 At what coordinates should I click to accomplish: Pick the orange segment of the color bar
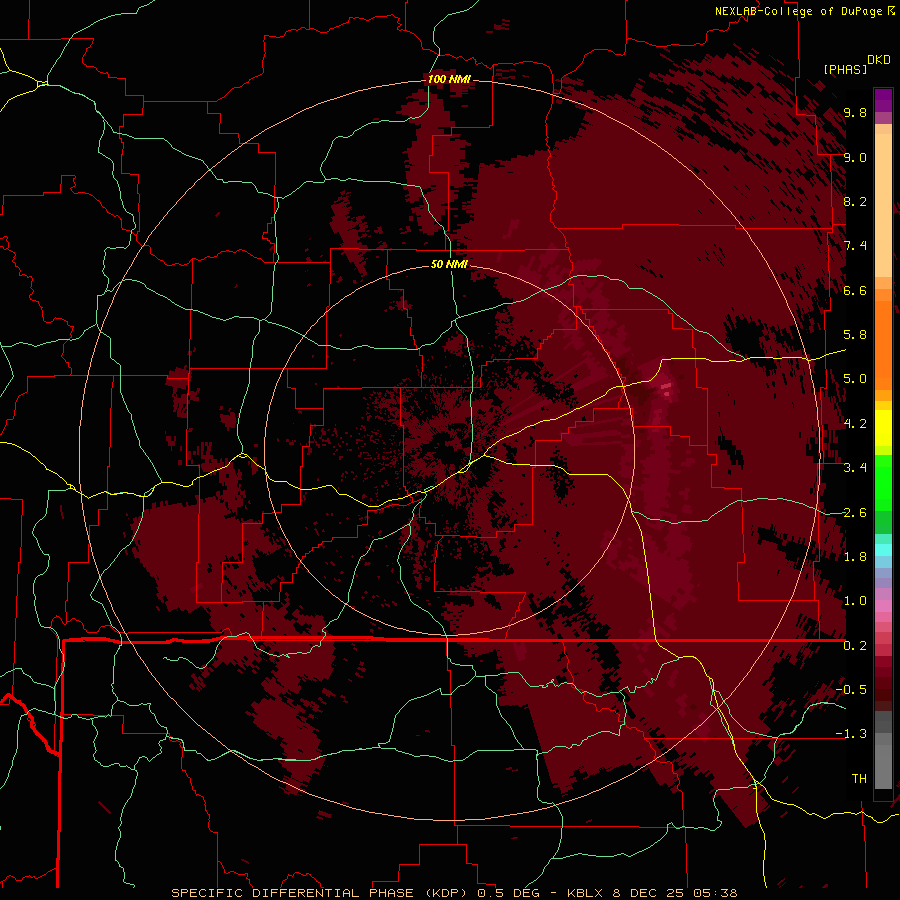point(883,346)
